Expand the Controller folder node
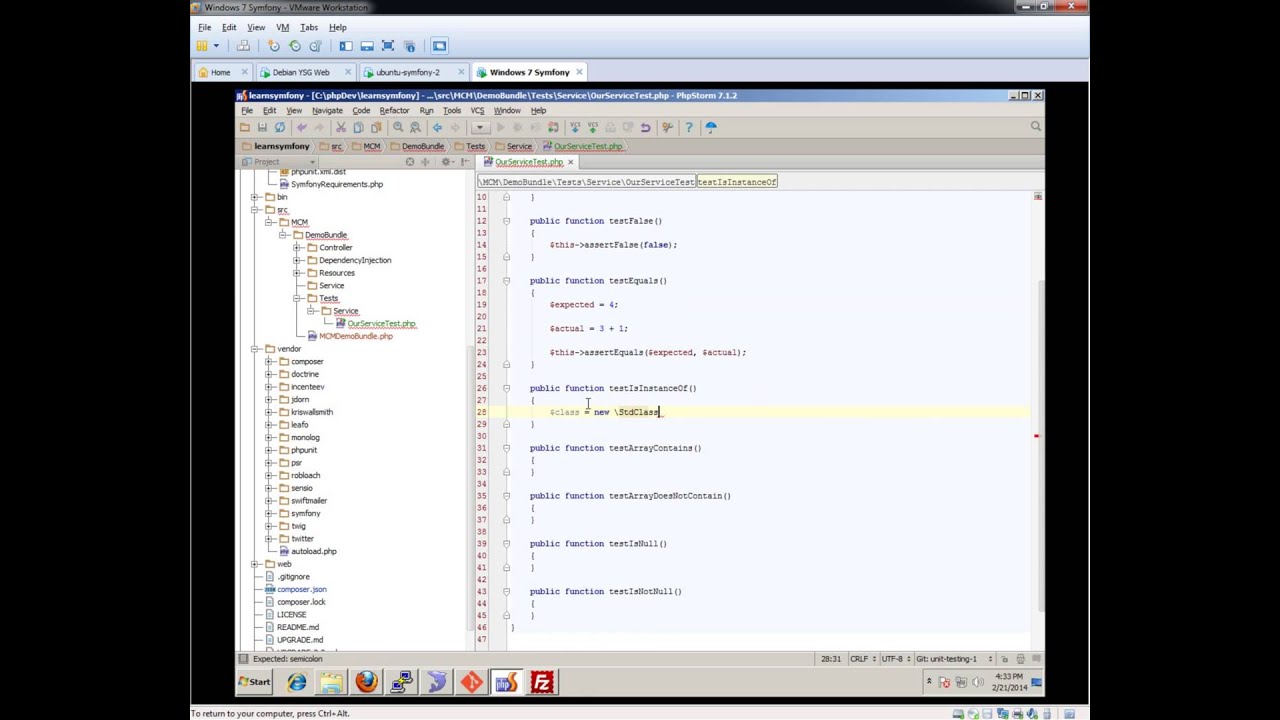The height and width of the screenshot is (720, 1280). [297, 248]
